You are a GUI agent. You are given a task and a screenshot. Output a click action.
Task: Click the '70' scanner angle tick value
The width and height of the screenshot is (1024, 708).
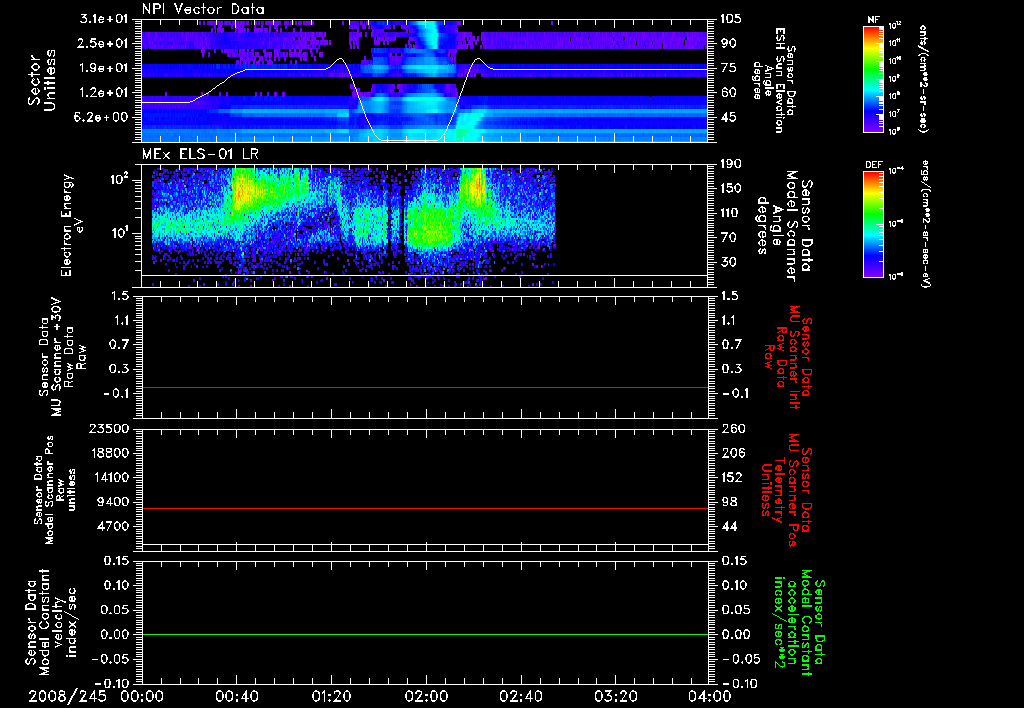coord(728,238)
